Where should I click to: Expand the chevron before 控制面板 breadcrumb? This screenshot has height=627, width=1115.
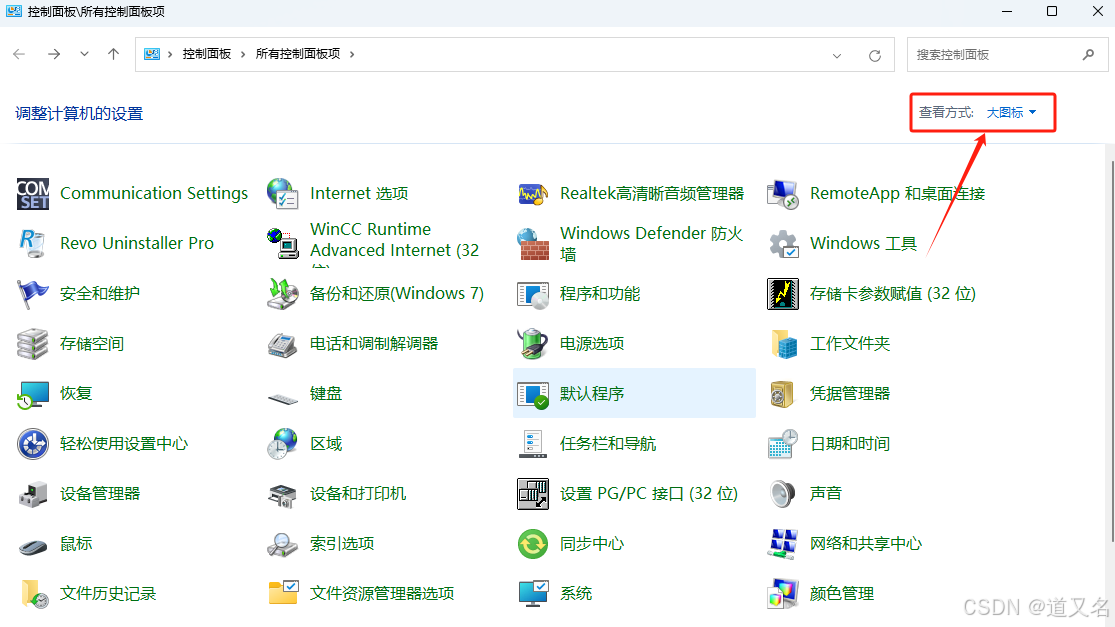point(170,55)
